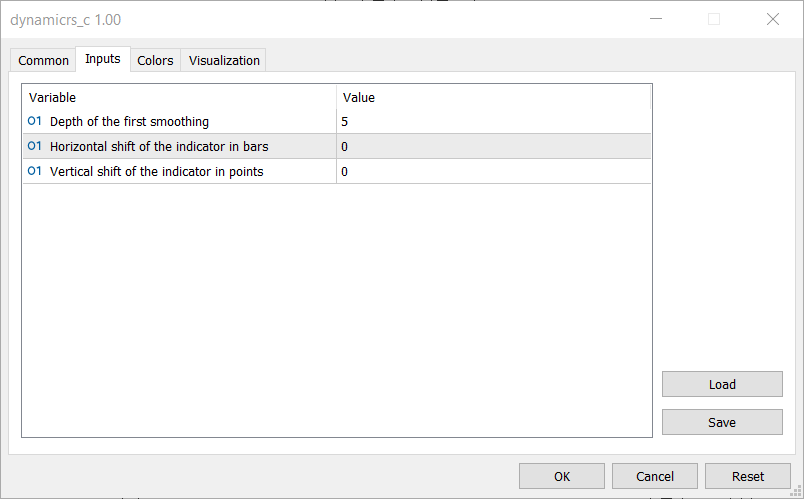This screenshot has height=499, width=804.
Task: Click the icon beside Depth of the first smoothing
Action: coord(34,122)
